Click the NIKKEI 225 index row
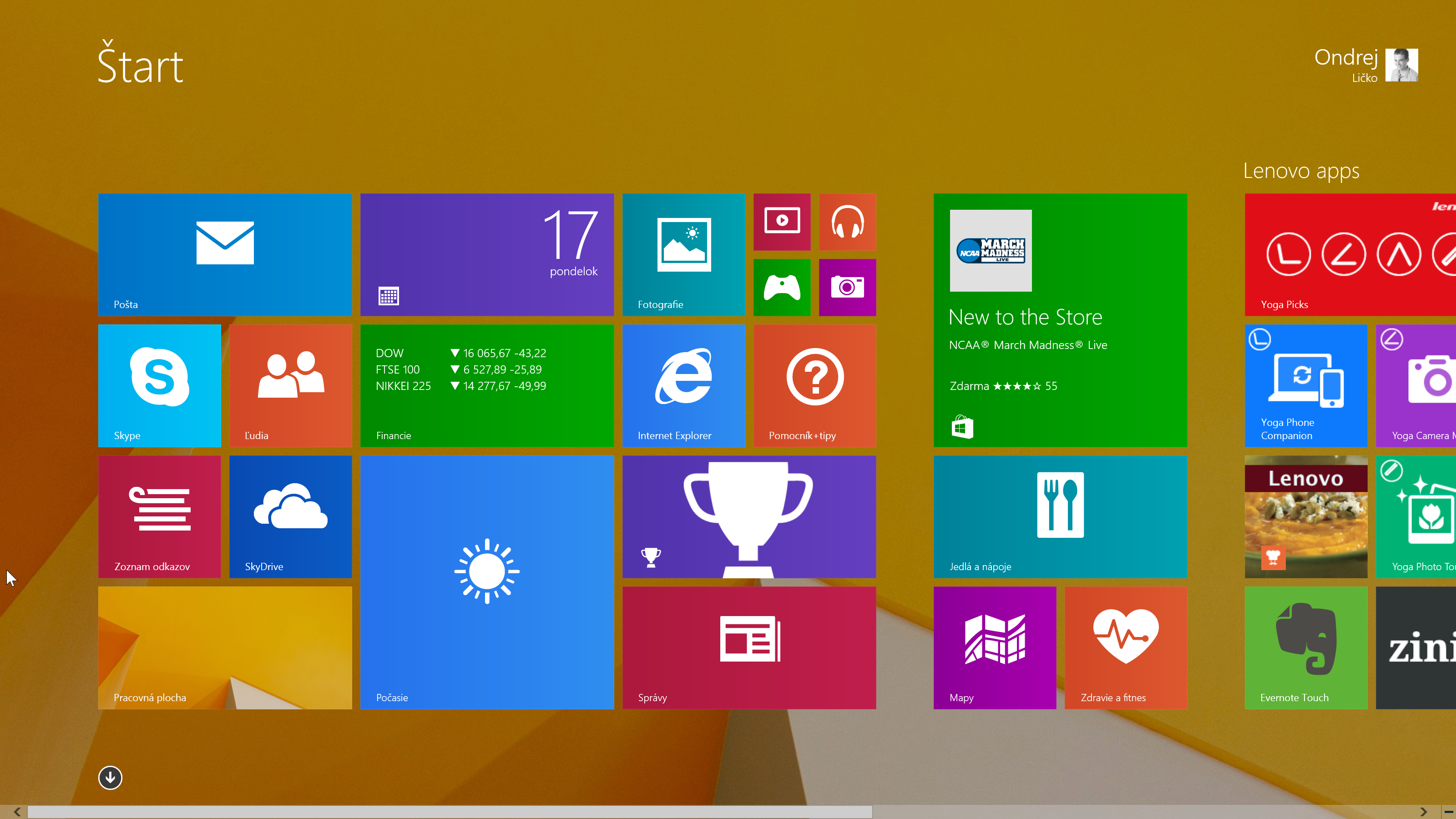Viewport: 1456px width, 819px height. click(x=461, y=386)
